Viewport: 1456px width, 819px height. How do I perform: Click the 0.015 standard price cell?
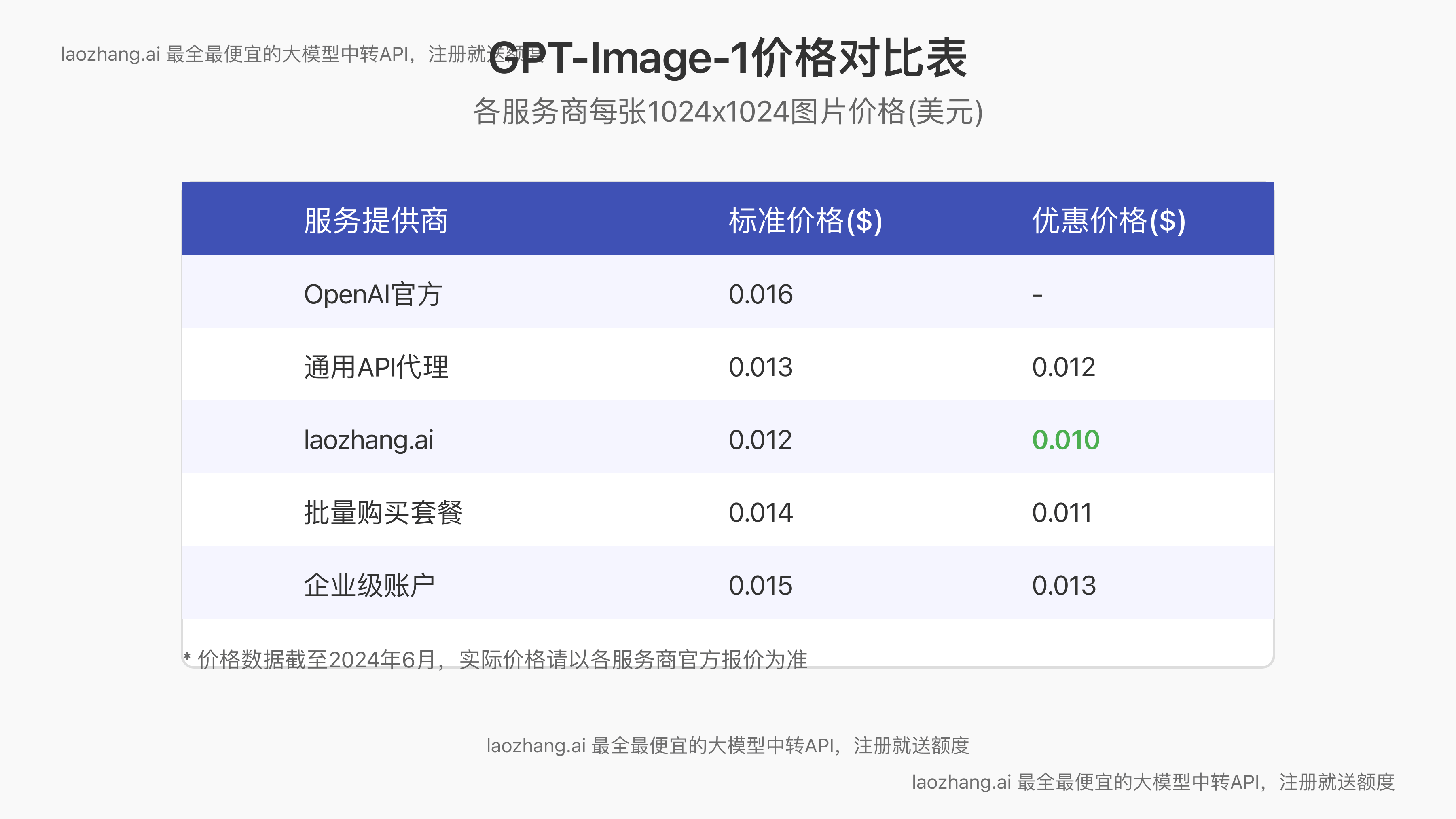pyautogui.click(x=760, y=586)
